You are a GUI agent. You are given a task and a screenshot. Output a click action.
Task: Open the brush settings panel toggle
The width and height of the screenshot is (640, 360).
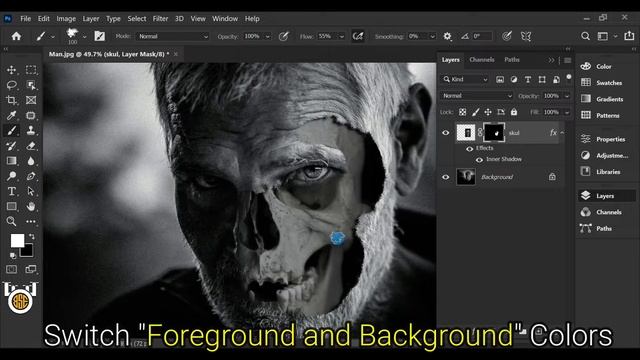[x=100, y=36]
